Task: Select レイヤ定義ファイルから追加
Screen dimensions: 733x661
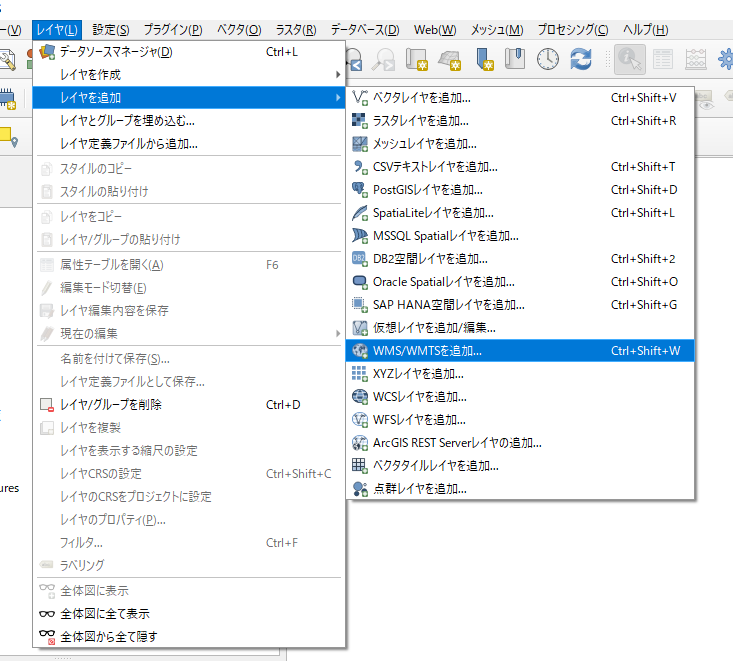Action: click(x=189, y=144)
